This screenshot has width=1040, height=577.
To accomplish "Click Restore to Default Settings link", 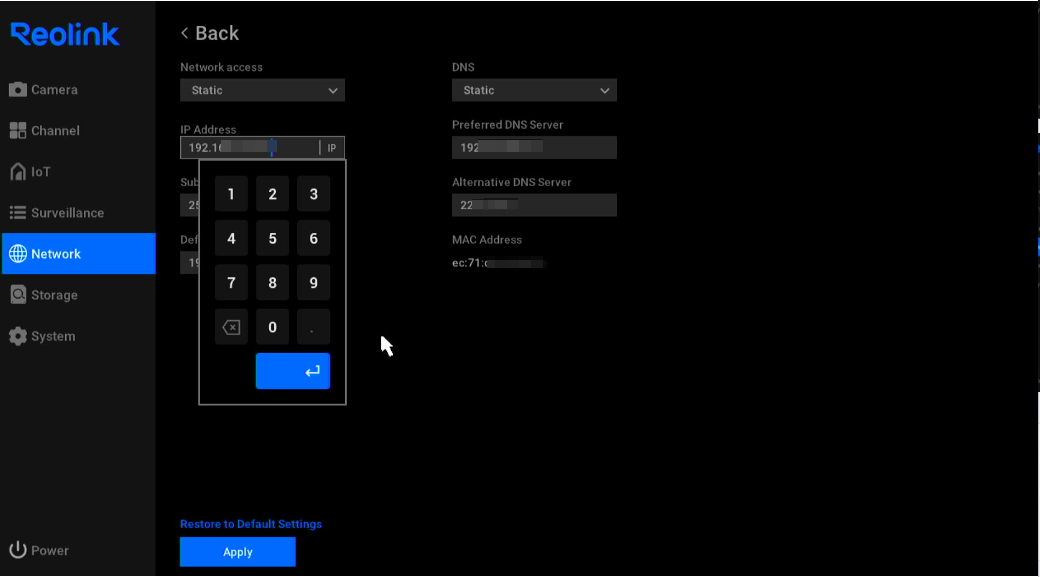I will click(x=251, y=524).
